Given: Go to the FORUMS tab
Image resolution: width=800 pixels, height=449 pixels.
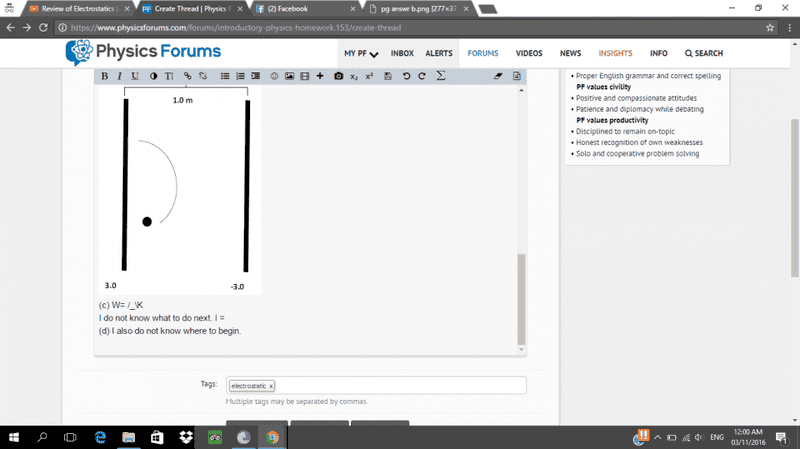Looking at the screenshot, I should coord(483,53).
